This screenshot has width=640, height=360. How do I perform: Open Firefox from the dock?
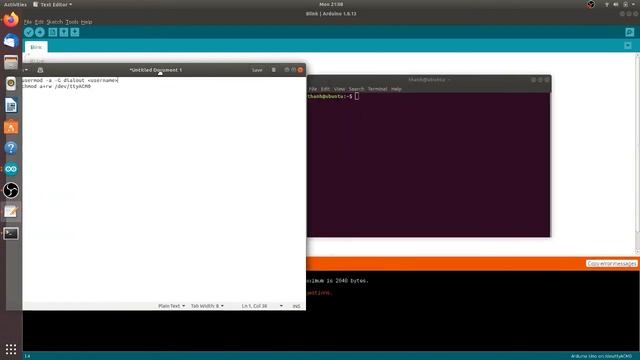click(x=11, y=20)
